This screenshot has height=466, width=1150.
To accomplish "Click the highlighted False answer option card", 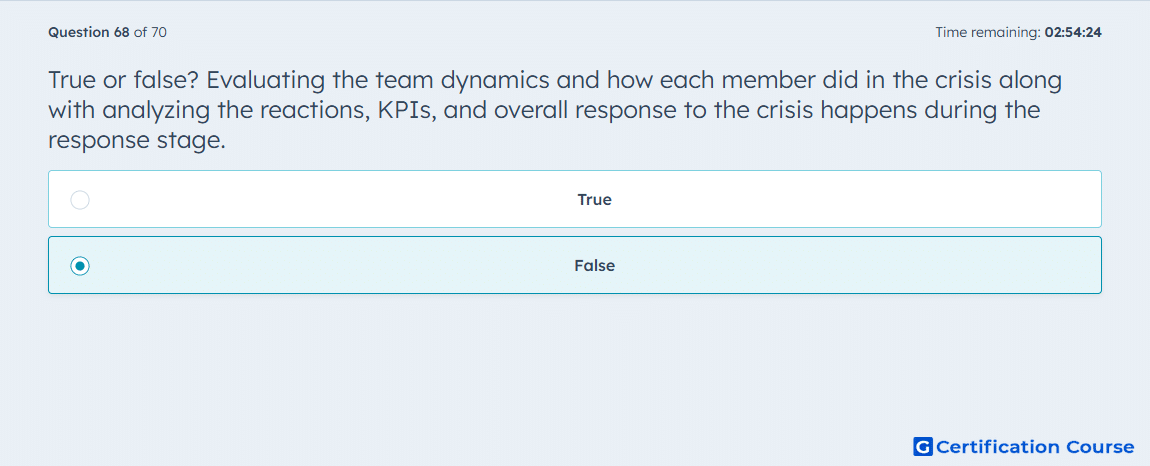I will (574, 265).
